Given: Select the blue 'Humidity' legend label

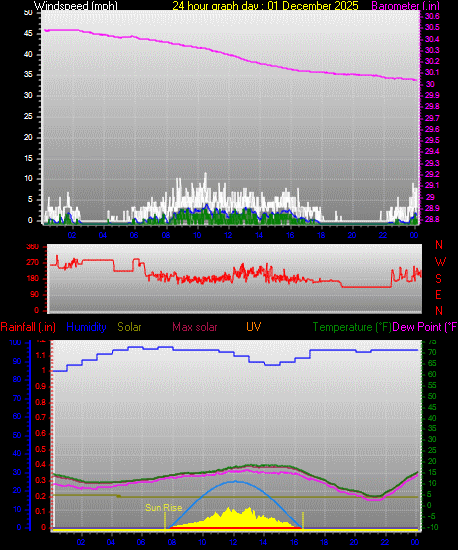Looking at the screenshot, I should click(86, 327).
